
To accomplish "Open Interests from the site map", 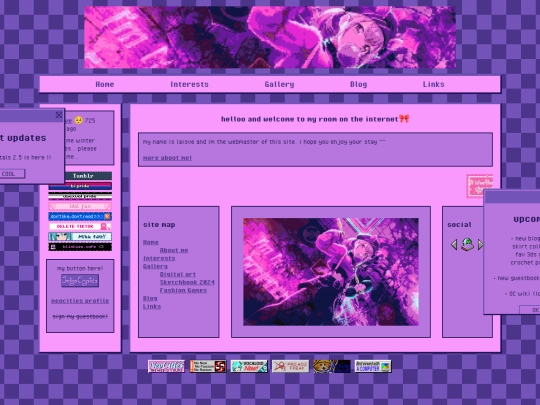I will pyautogui.click(x=159, y=258).
